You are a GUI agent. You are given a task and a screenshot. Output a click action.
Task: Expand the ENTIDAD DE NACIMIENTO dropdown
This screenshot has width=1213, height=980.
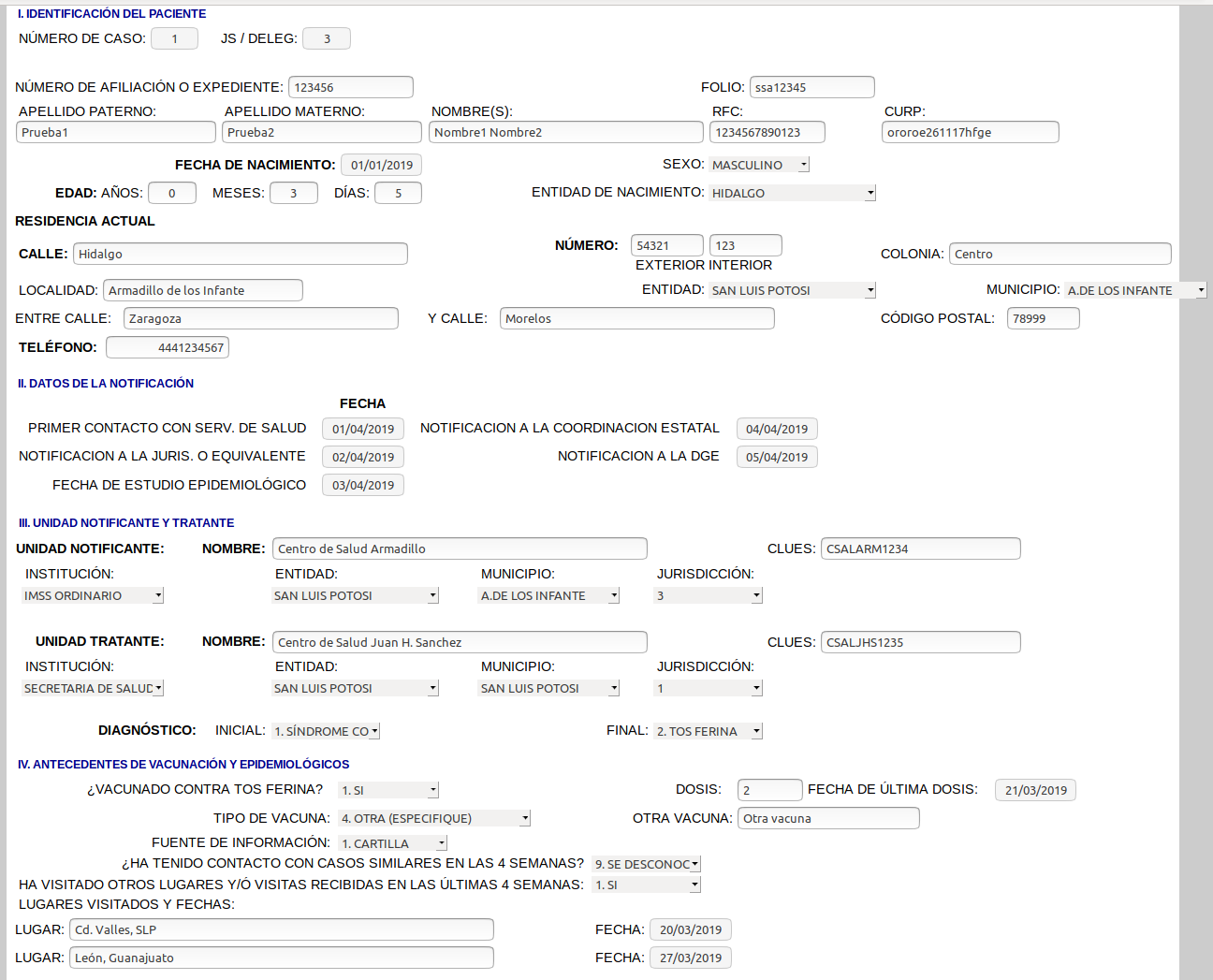point(792,193)
